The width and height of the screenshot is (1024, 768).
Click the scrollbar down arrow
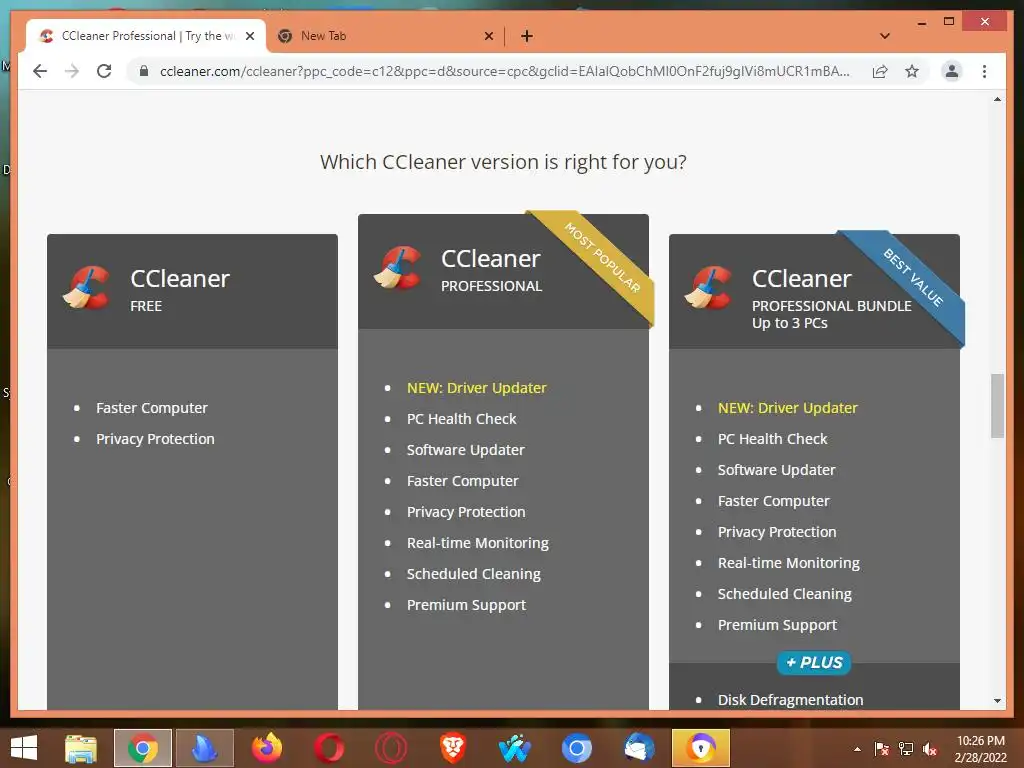pos(997,701)
